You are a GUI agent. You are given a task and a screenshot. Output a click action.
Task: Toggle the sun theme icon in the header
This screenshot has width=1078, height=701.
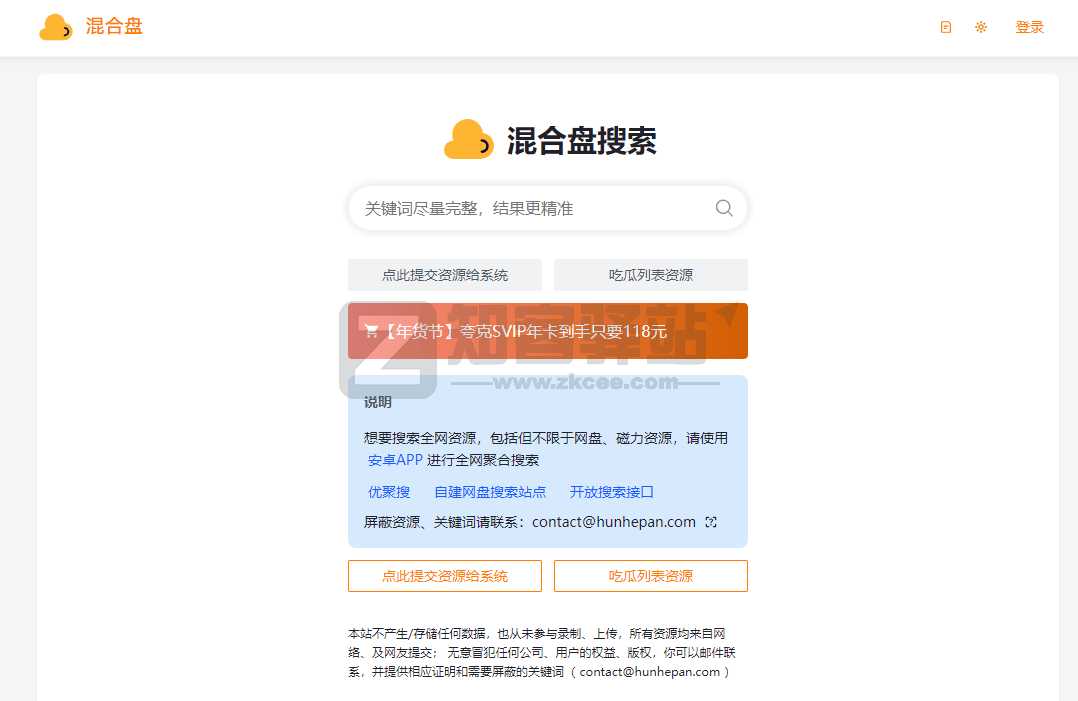981,27
